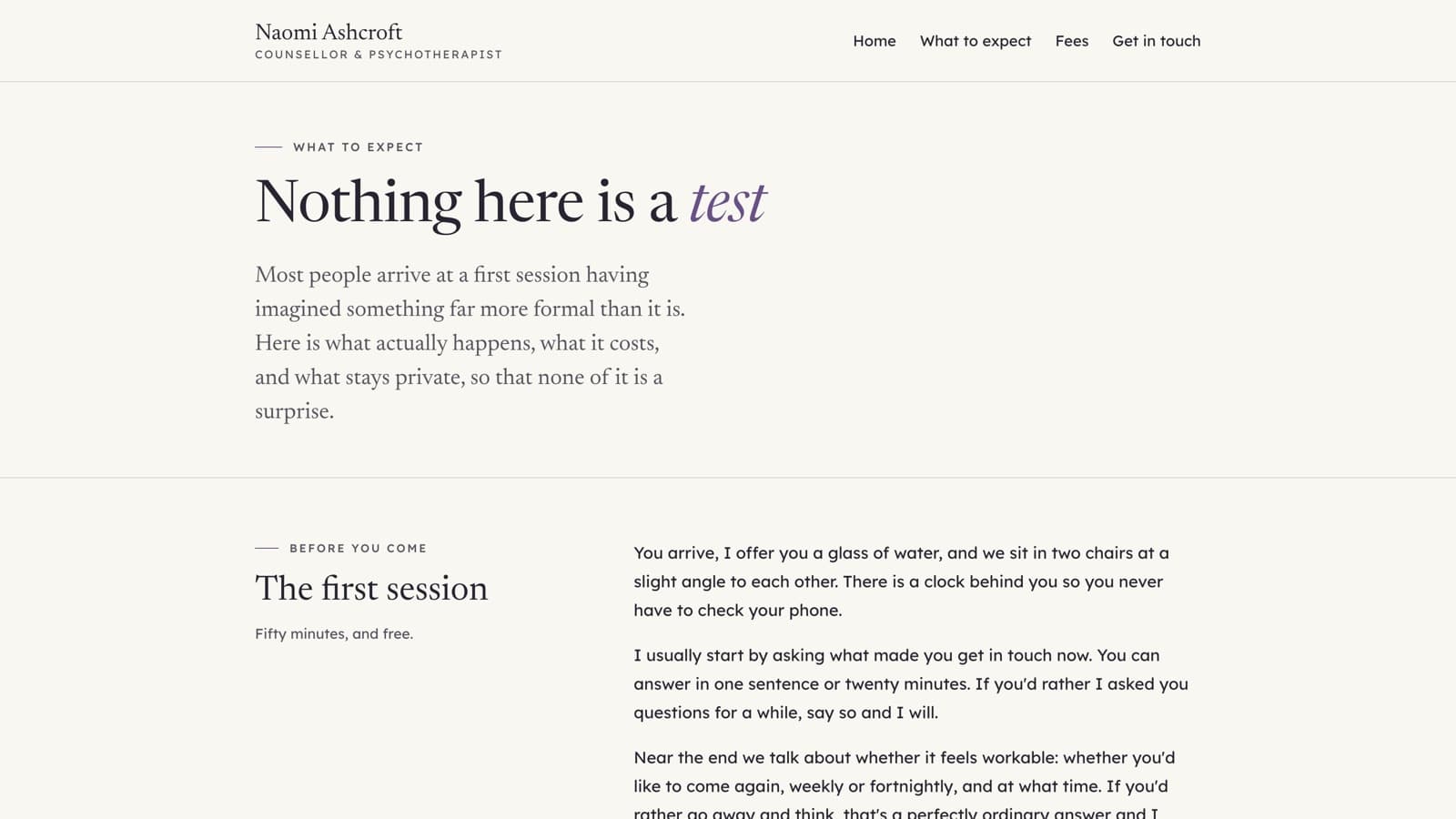The width and height of the screenshot is (1456, 819).
Task: Click the BEFORE YOU COME section label
Action: [x=358, y=548]
